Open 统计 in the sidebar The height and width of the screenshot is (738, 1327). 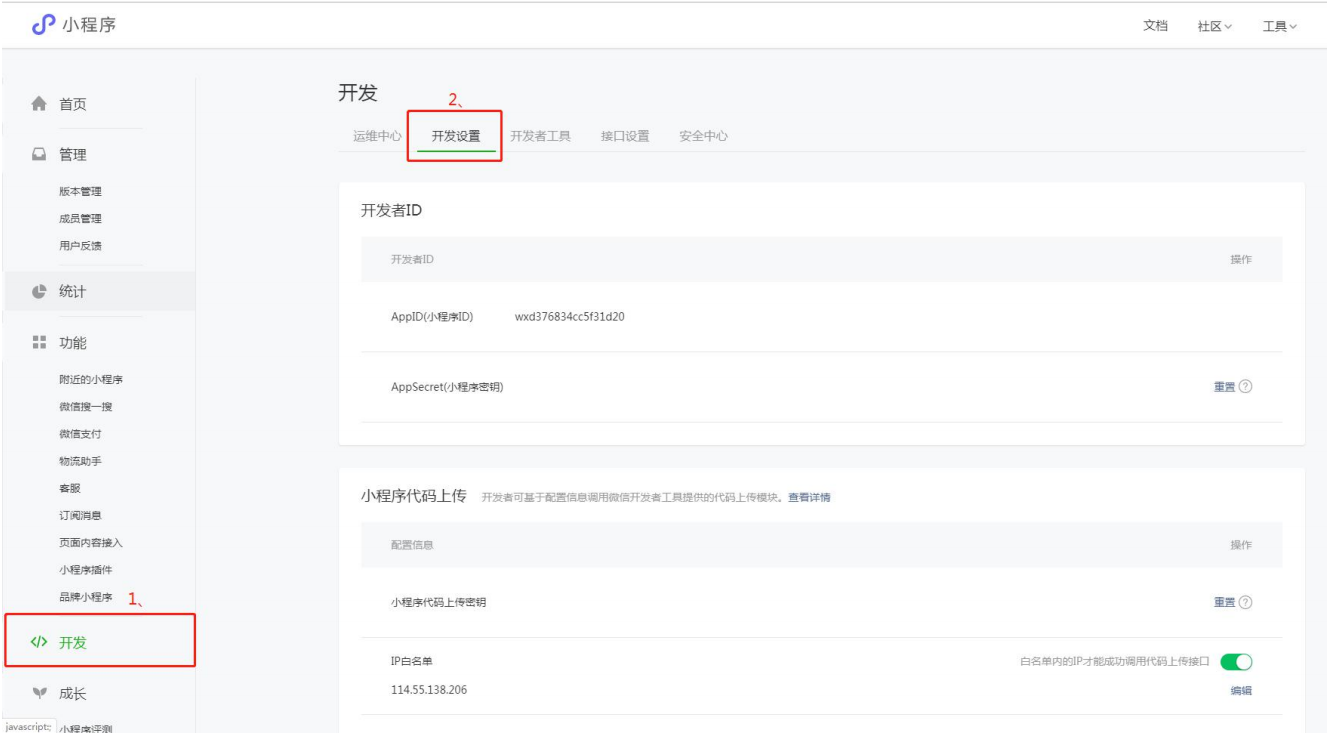click(73, 292)
